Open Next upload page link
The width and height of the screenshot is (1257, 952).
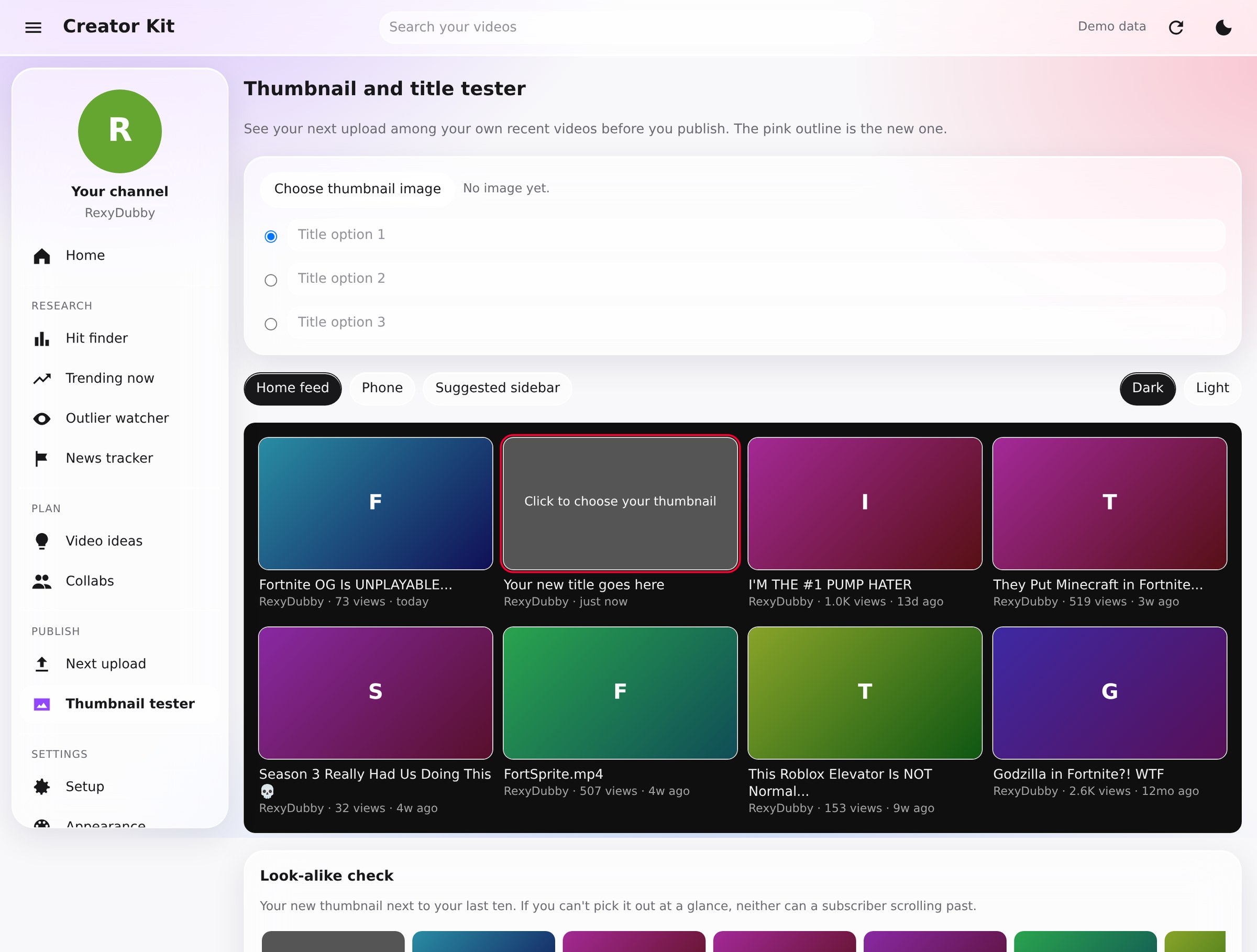pyautogui.click(x=120, y=663)
